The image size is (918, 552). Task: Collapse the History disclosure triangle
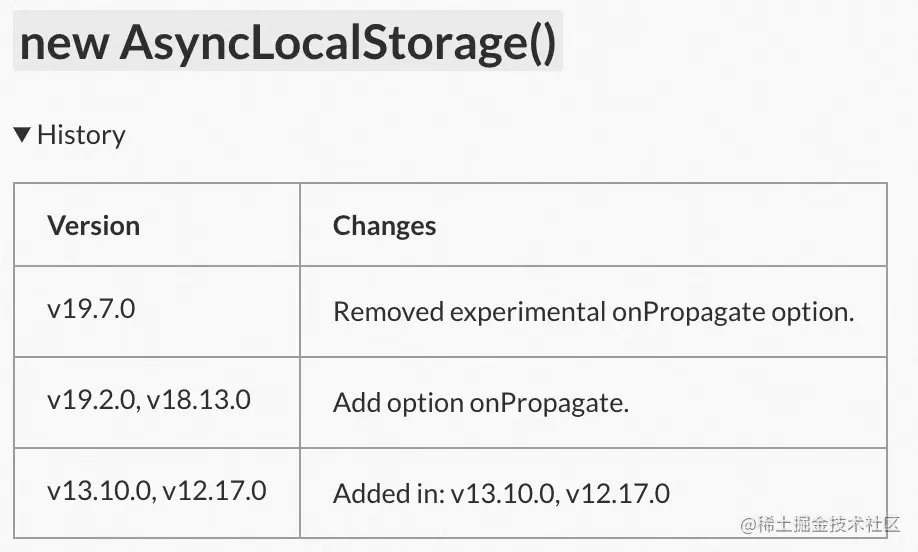(x=22, y=135)
